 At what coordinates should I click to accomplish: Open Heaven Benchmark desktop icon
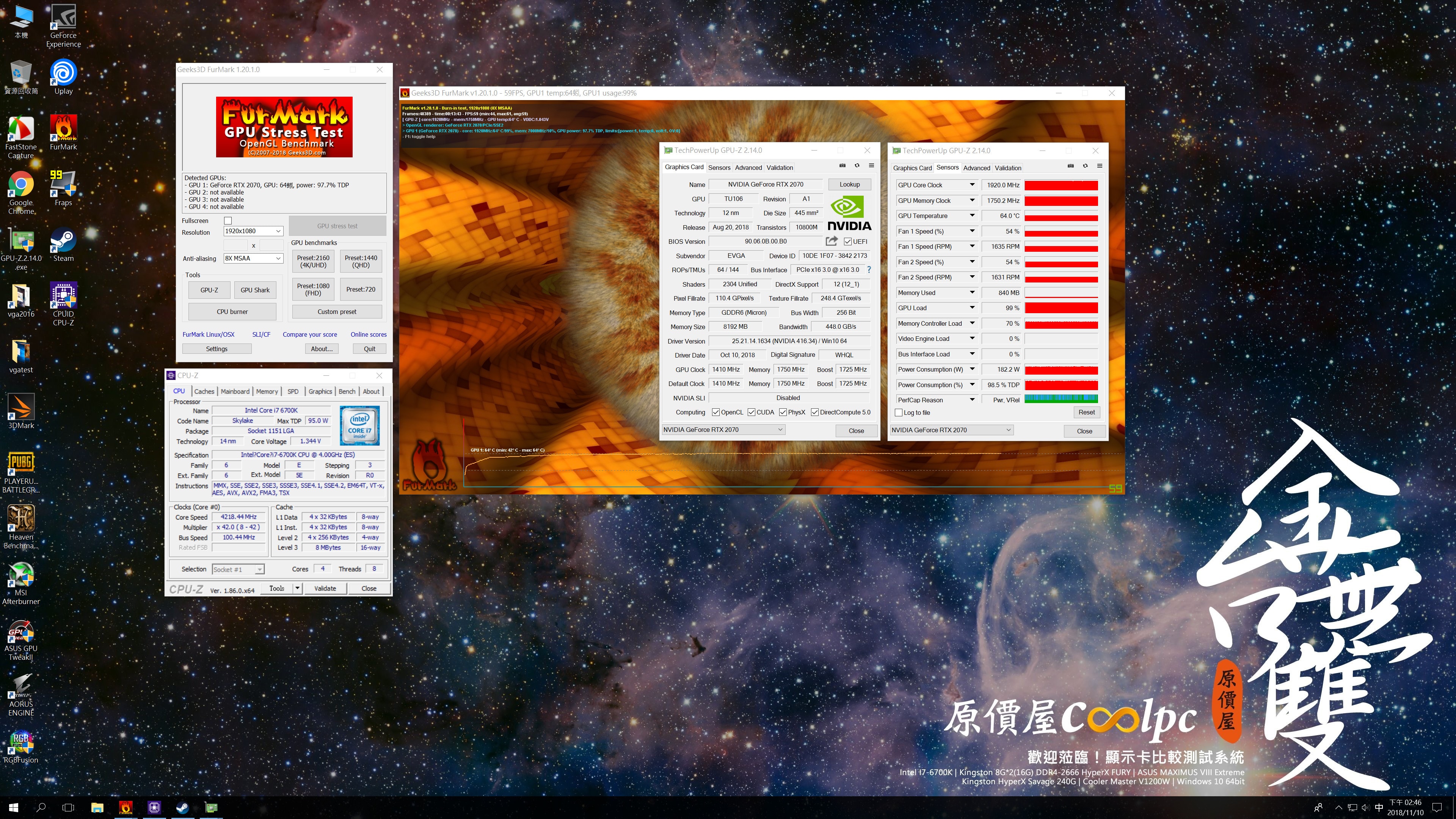21,527
